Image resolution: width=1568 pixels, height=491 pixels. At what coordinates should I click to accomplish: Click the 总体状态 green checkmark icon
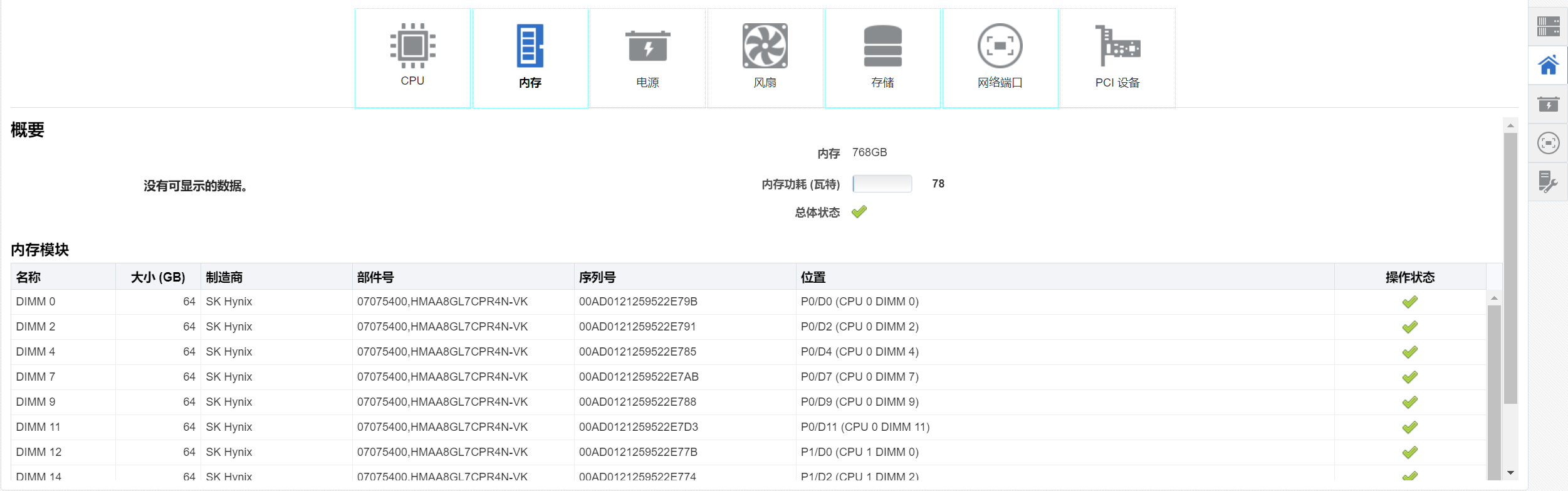(859, 212)
